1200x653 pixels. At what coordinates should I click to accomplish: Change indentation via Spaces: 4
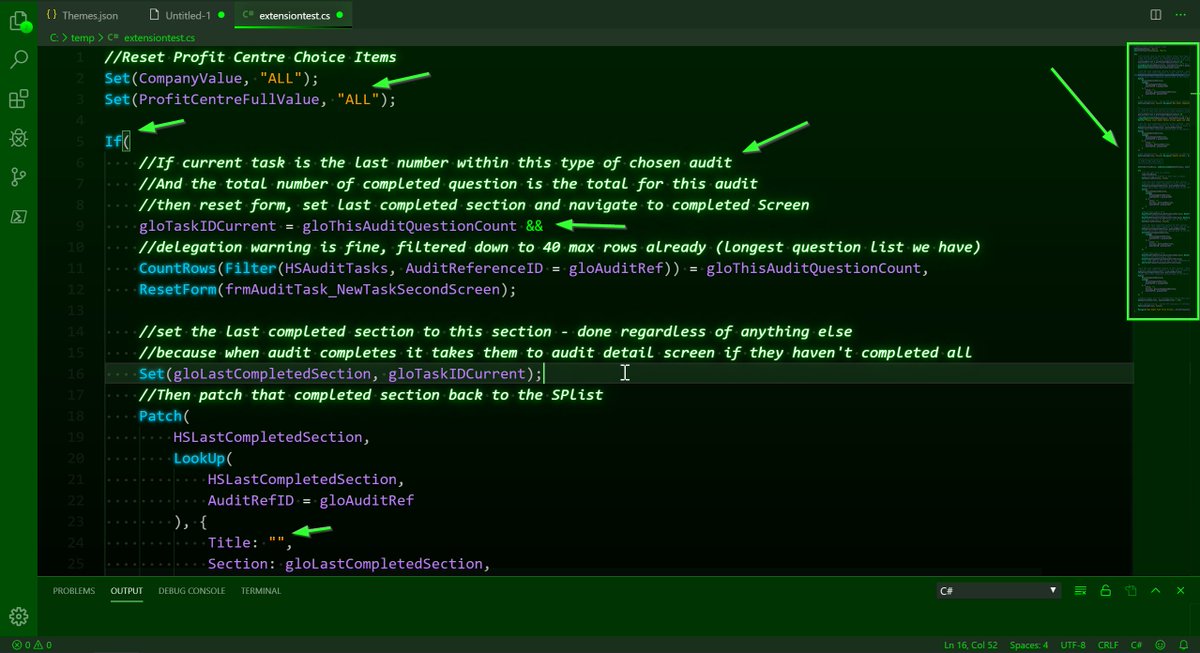1029,645
